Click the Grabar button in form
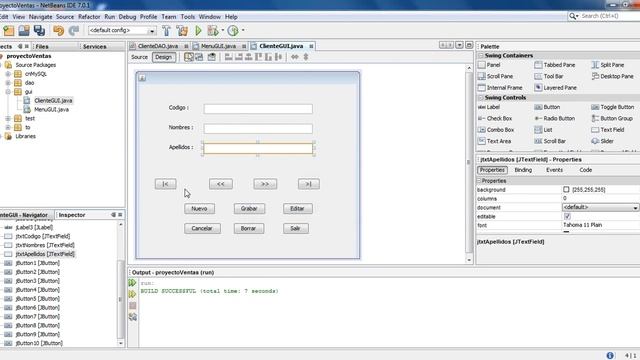 click(x=249, y=209)
